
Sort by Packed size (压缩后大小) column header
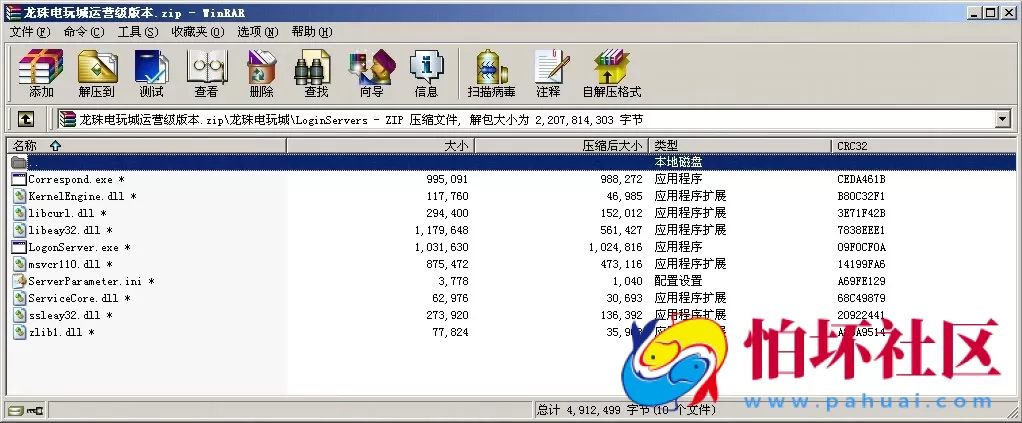[561, 146]
